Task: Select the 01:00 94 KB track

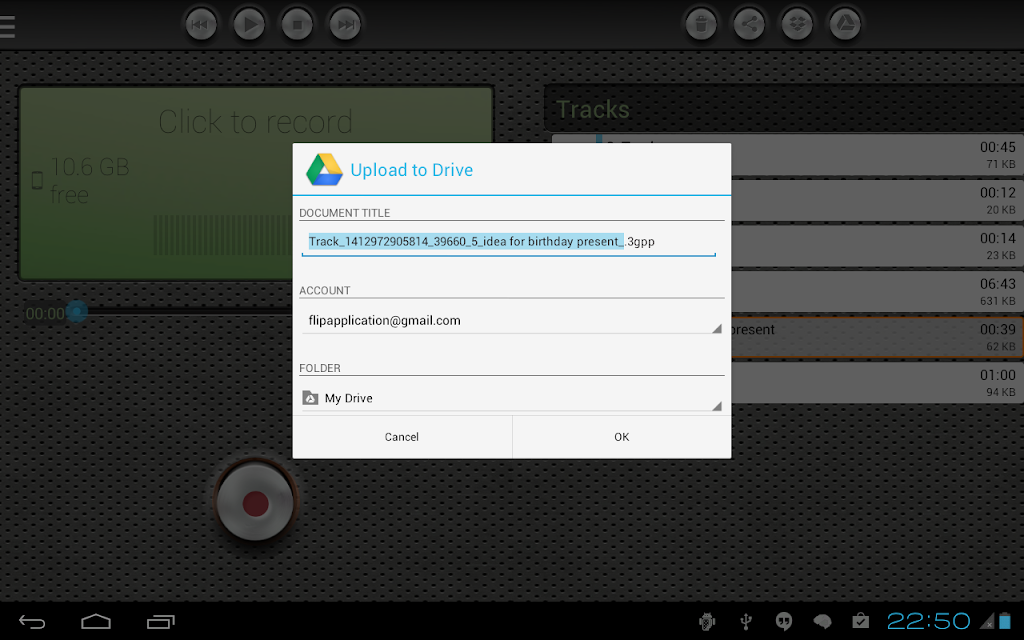Action: click(876, 383)
